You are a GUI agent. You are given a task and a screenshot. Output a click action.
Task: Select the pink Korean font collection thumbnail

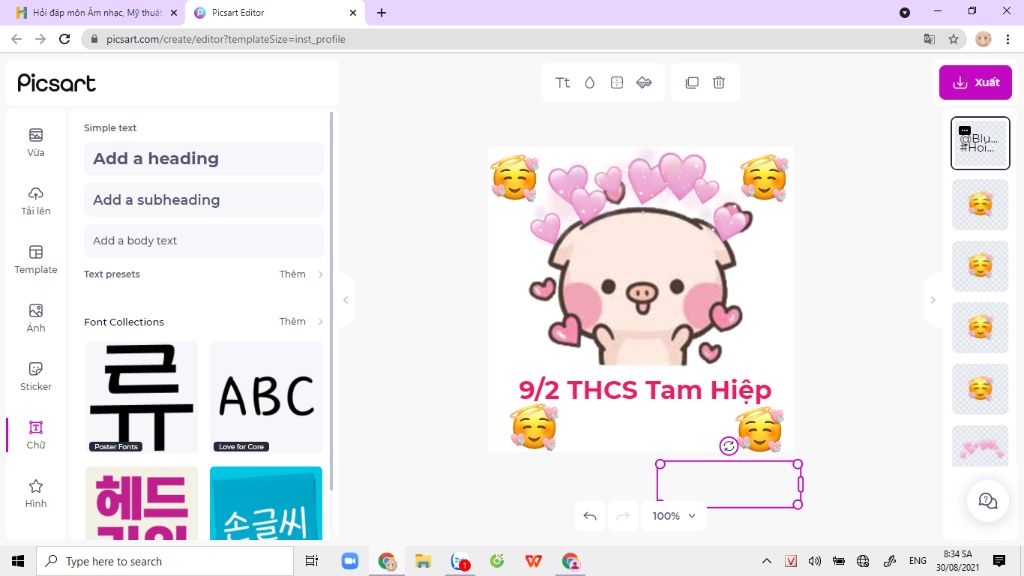142,503
